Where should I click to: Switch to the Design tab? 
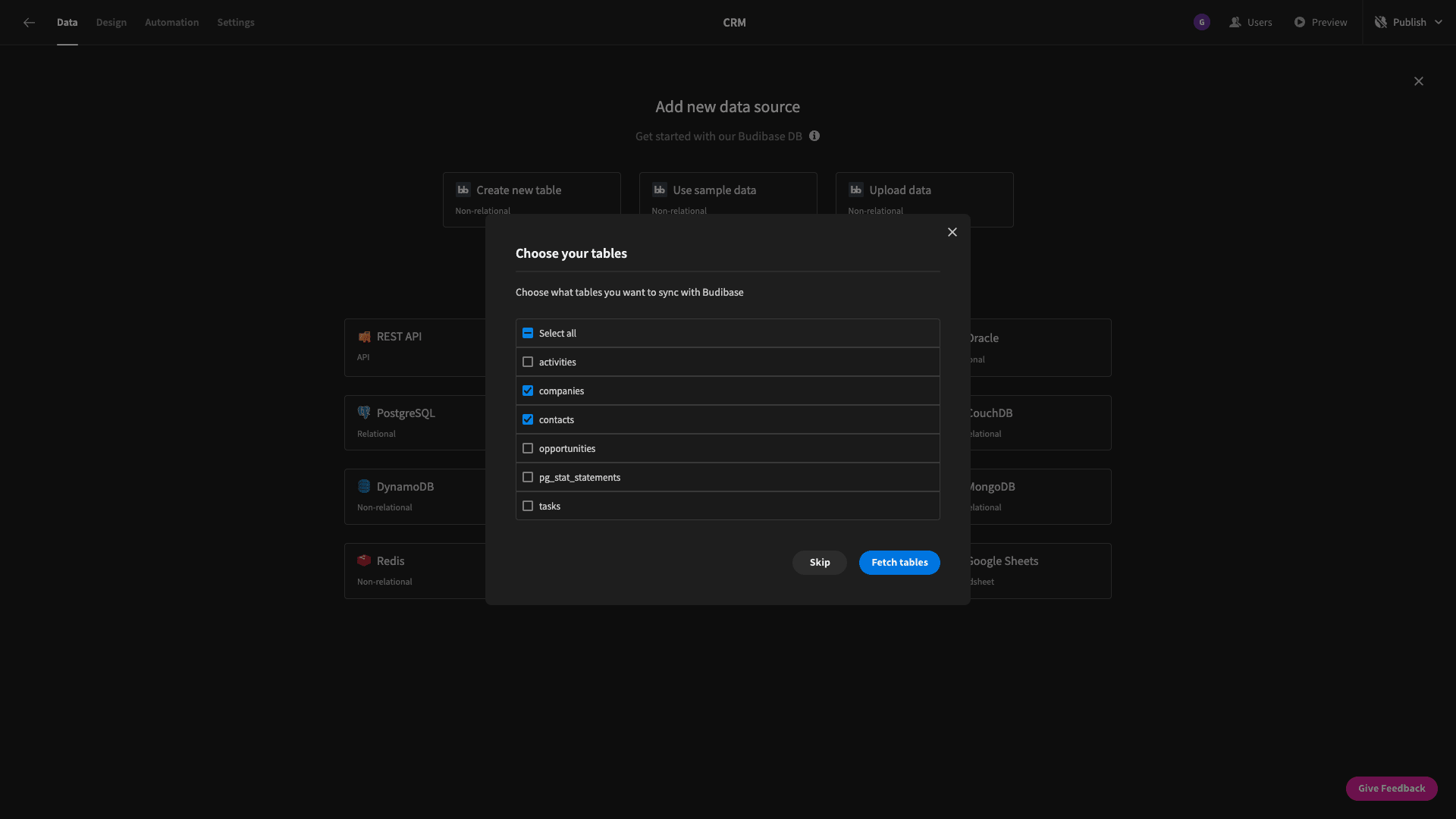[x=111, y=22]
